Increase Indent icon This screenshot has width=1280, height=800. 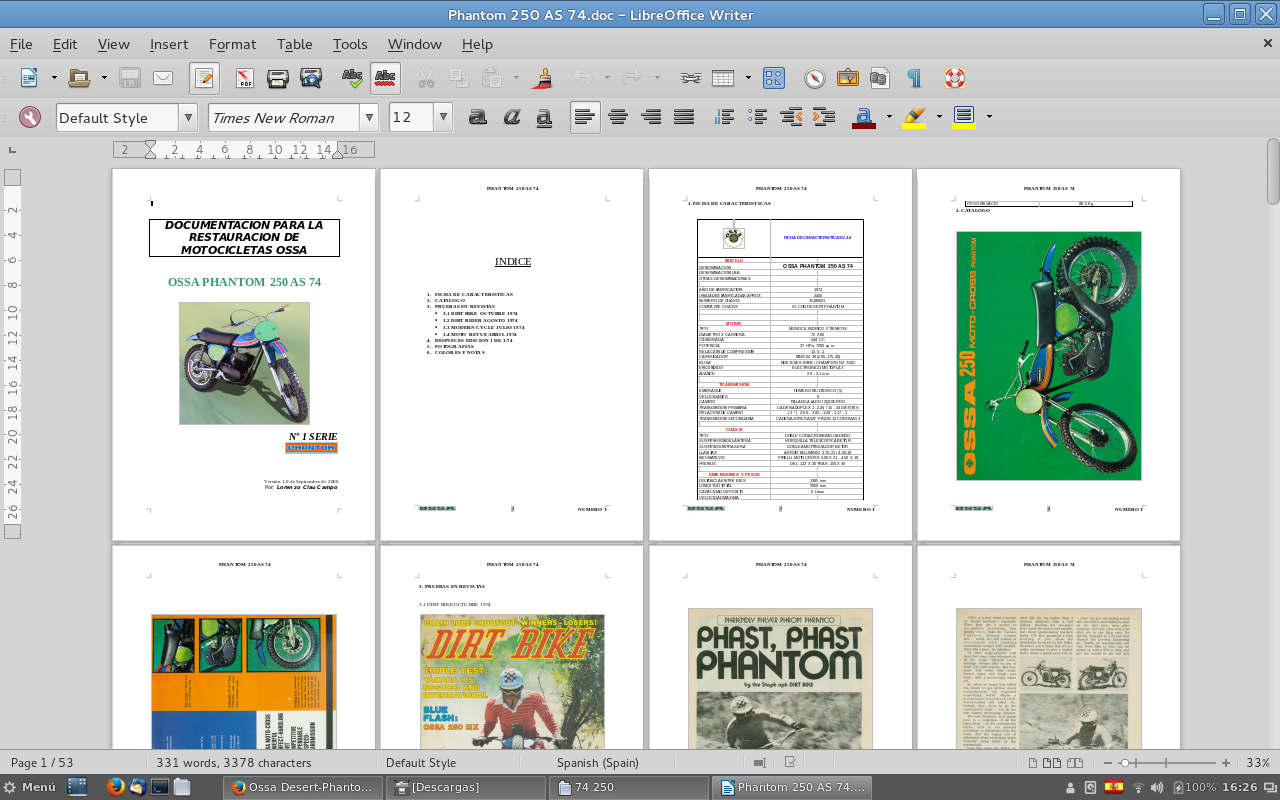click(824, 117)
